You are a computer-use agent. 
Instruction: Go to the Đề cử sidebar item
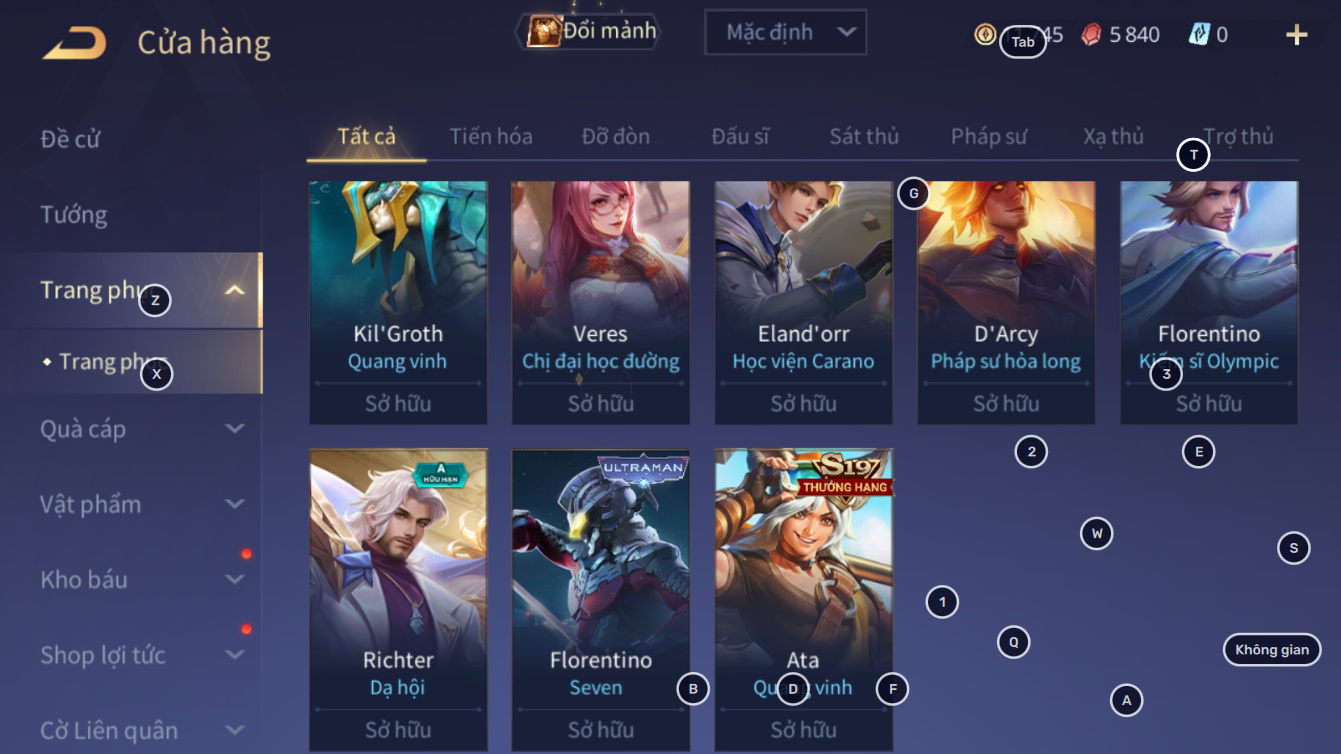pos(70,139)
